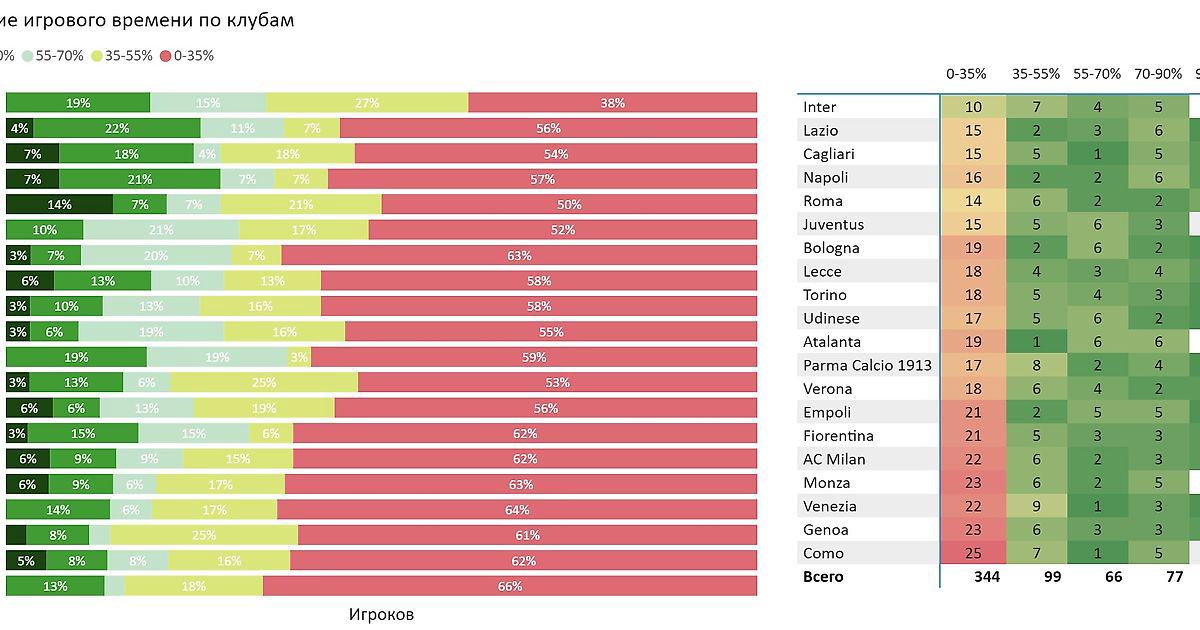Viewport: 1200px width, 630px height.
Task: Click the 64% red bar segment
Action: click(x=516, y=509)
